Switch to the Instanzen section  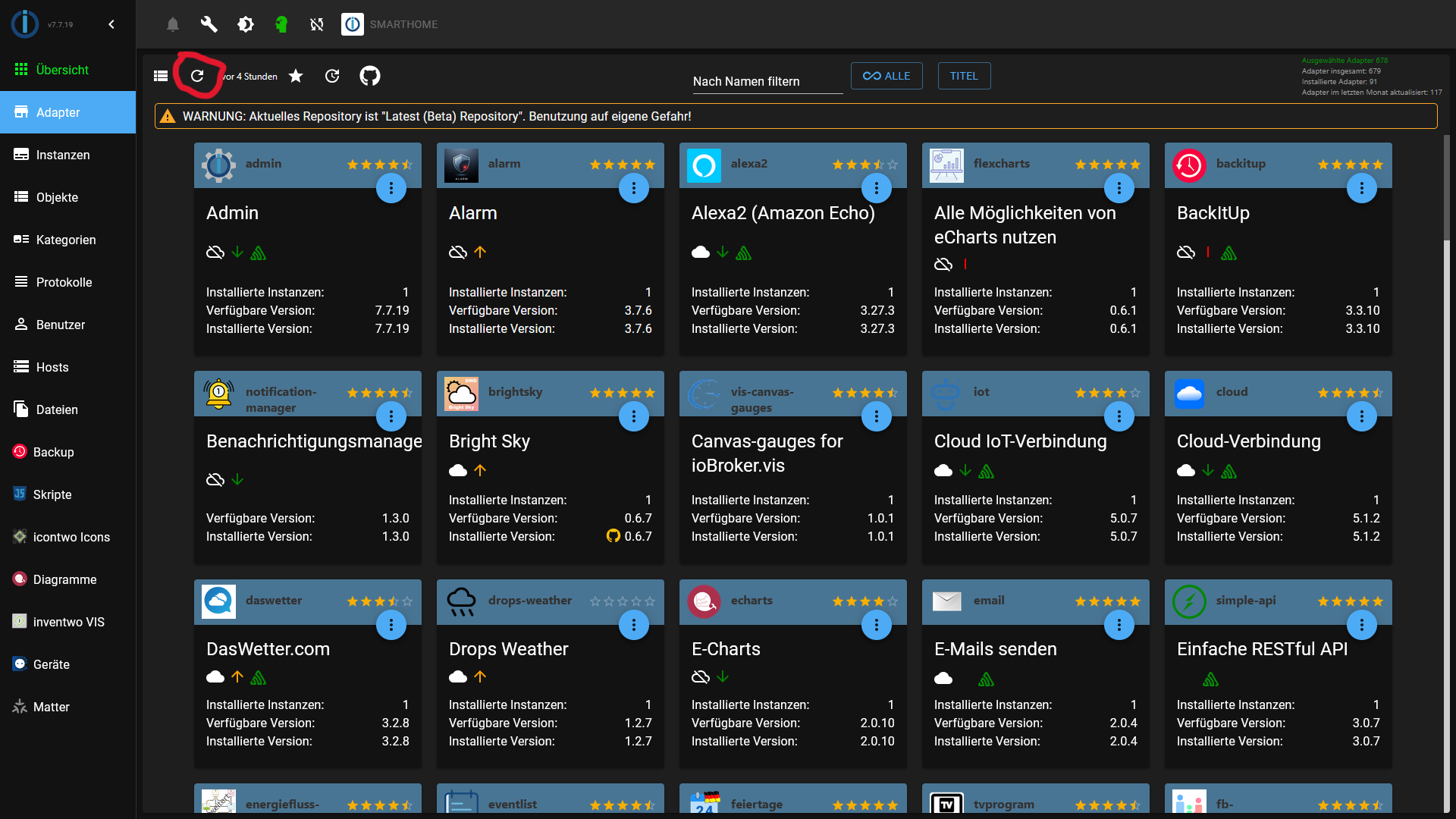click(x=63, y=155)
